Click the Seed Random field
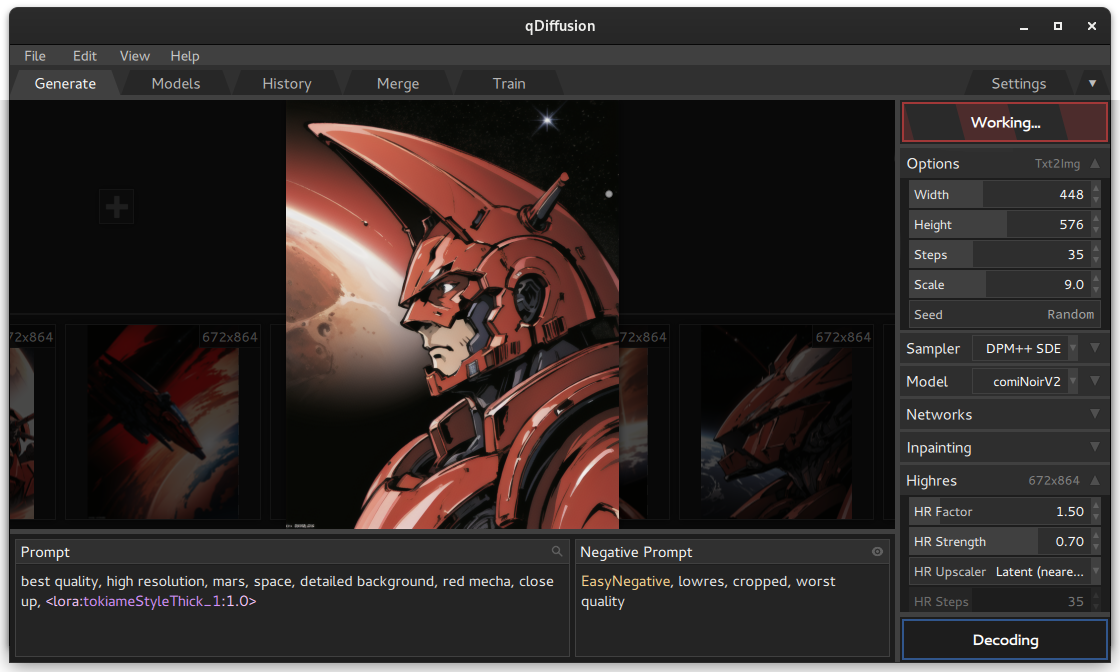 click(1004, 314)
